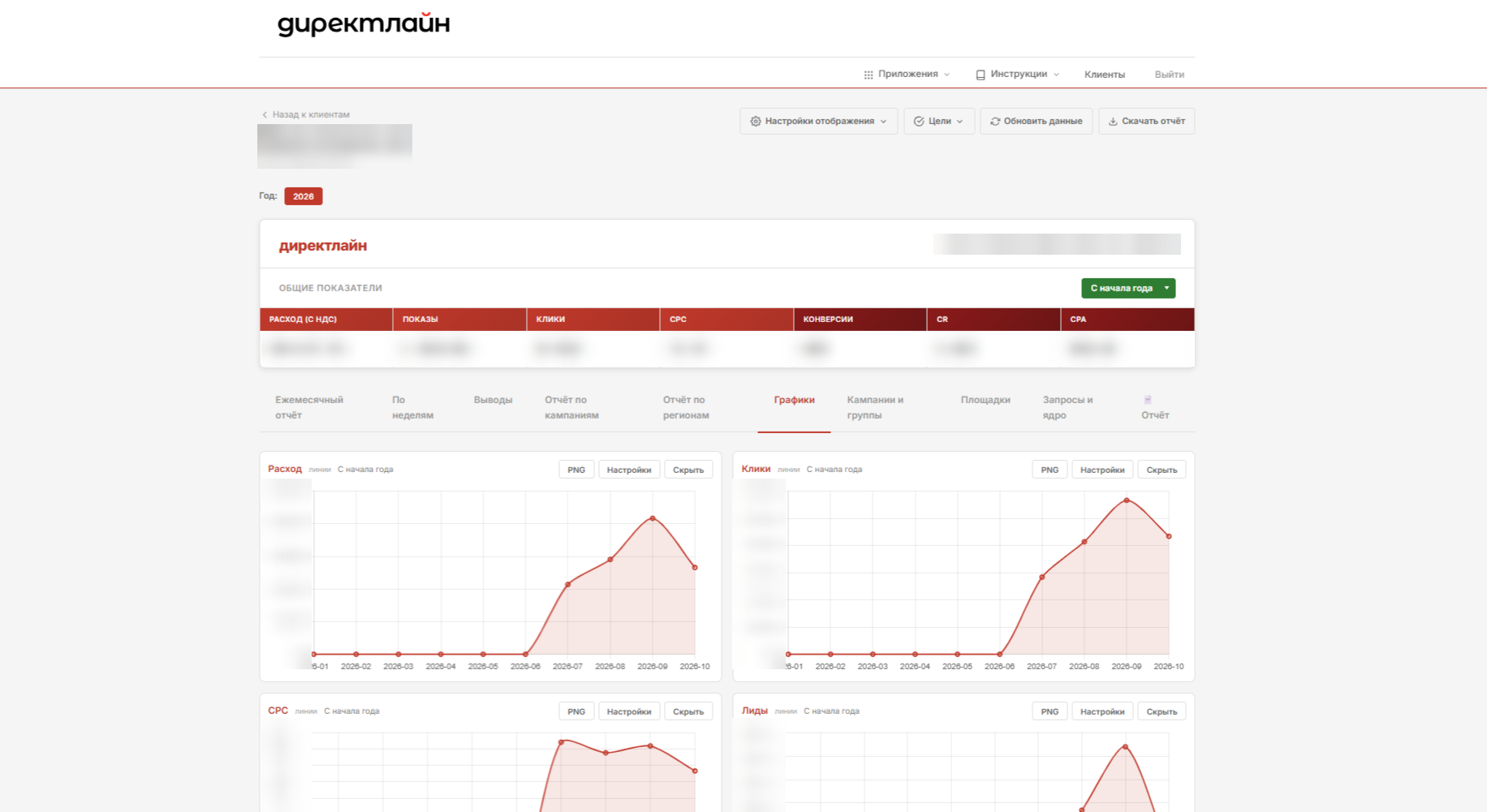This screenshot has height=812, width=1487.
Task: Select the 2026 year button
Action: 304,196
